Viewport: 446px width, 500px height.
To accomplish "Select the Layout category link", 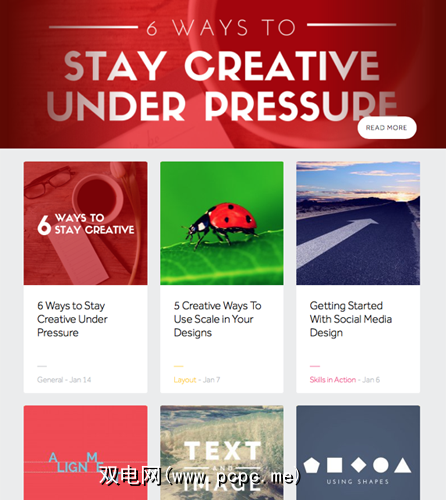I will (x=185, y=380).
